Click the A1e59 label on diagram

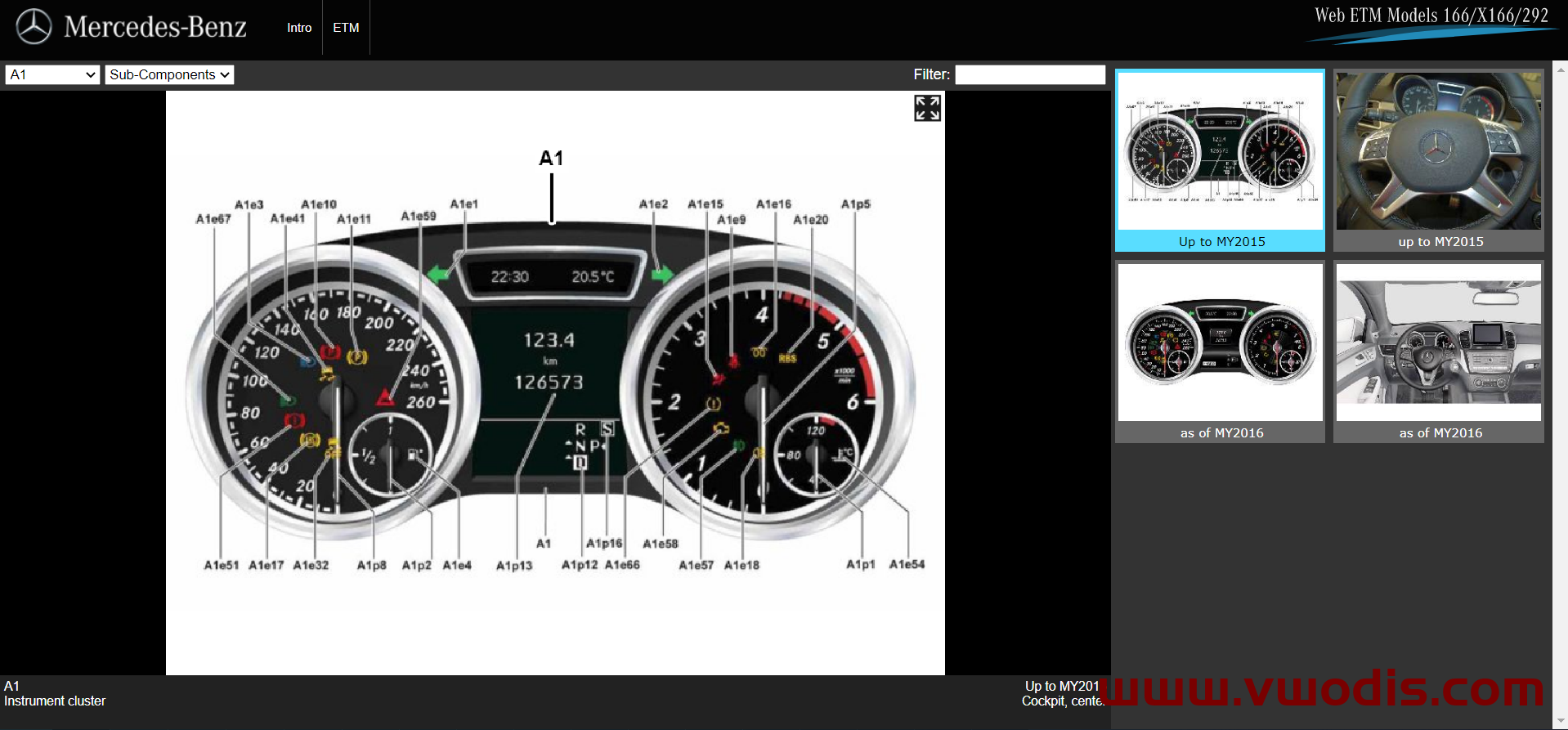419,216
